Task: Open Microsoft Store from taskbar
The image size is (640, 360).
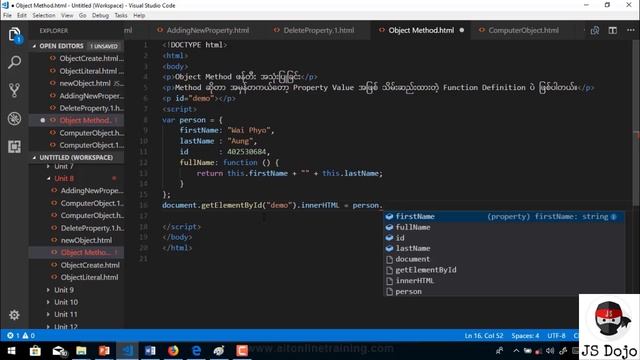Action: (35, 351)
